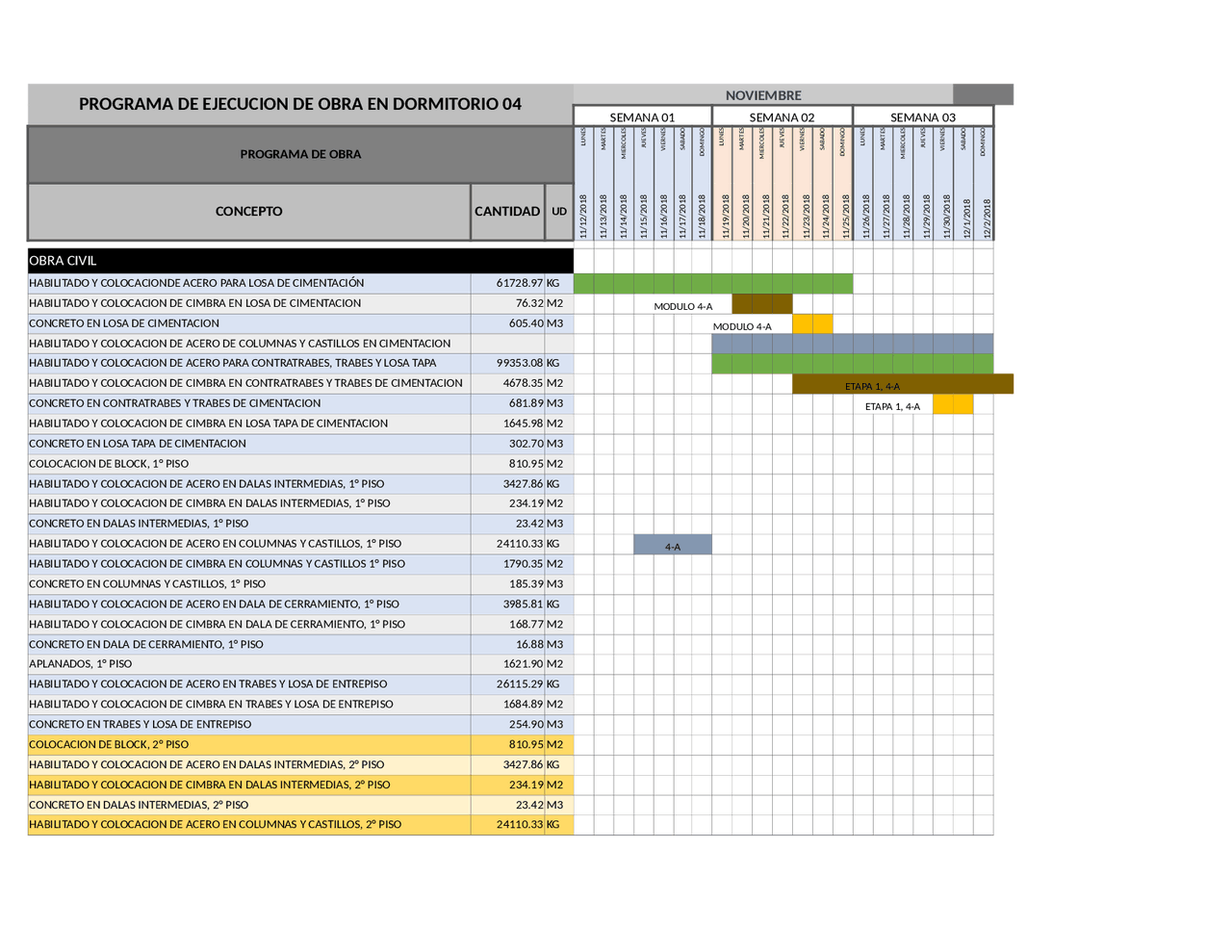Click the COLOCACION DE BLOCK, 2° PISO row

144,744
